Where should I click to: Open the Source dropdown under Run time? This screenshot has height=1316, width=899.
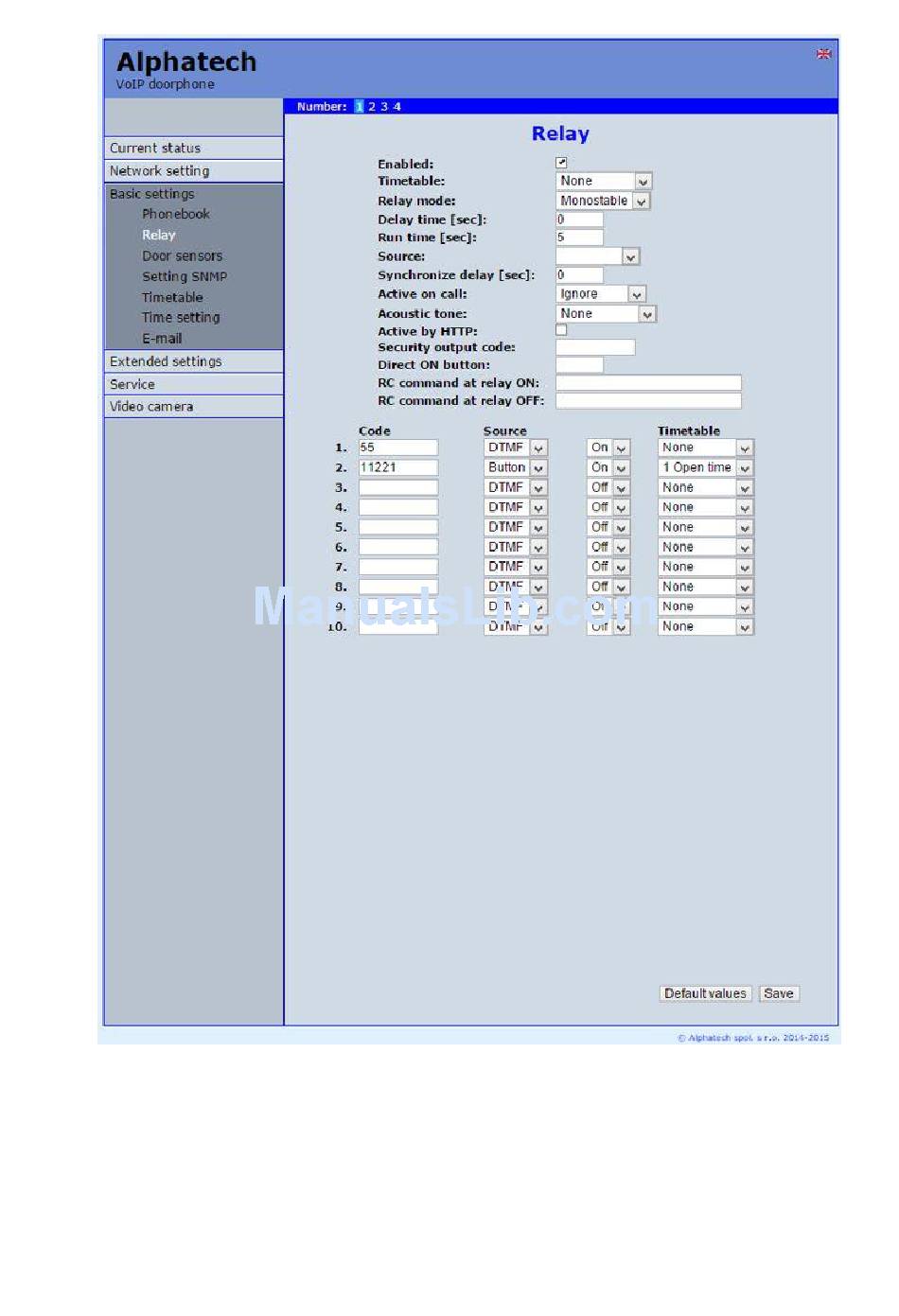598,256
